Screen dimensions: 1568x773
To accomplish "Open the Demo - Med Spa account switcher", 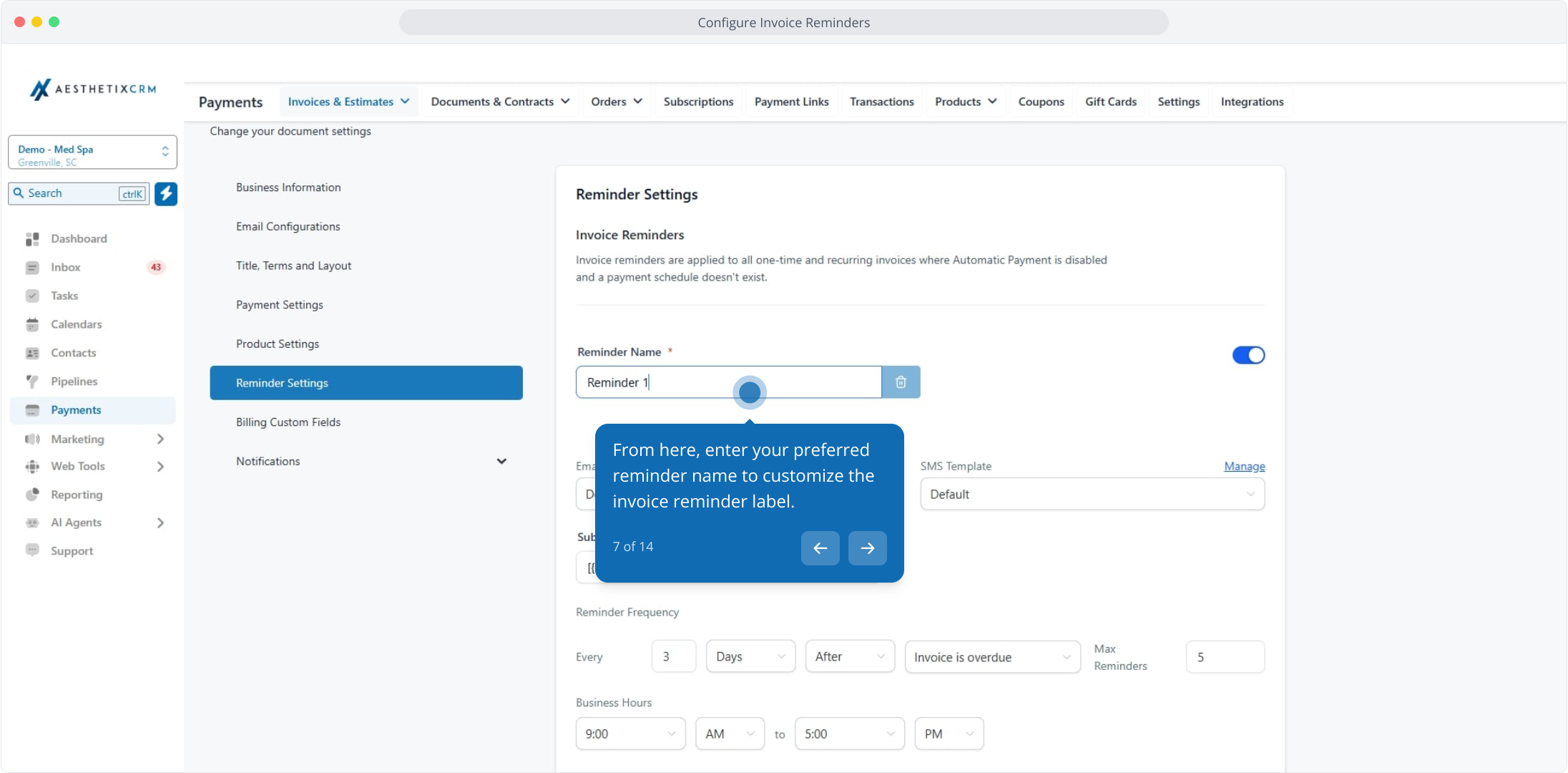I will [92, 152].
